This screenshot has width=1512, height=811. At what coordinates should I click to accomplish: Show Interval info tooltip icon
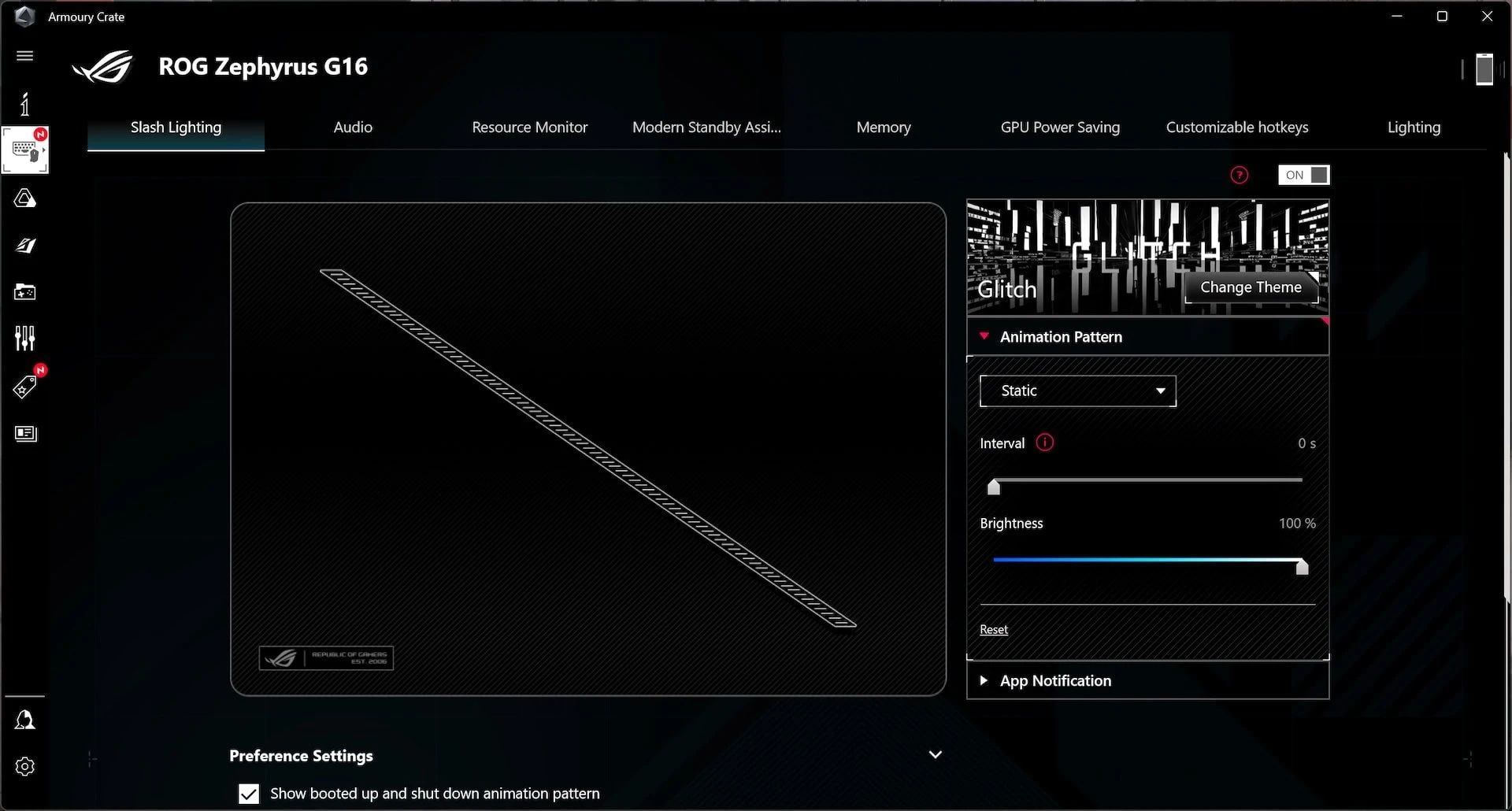(x=1045, y=443)
